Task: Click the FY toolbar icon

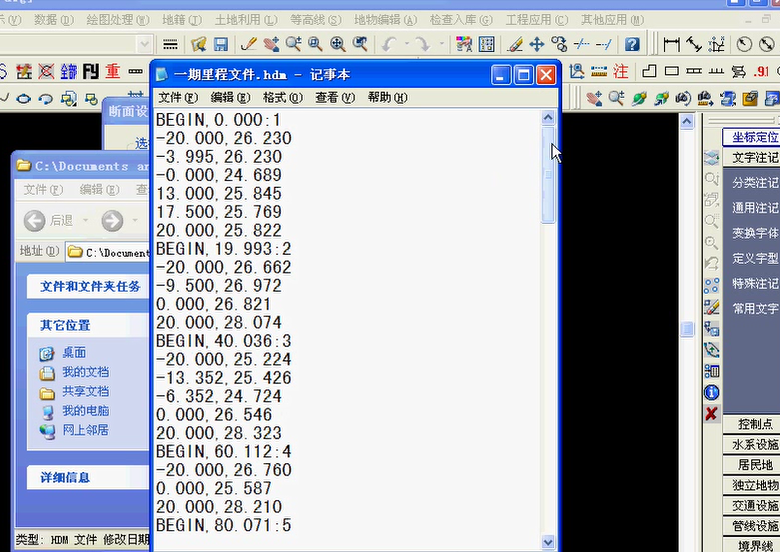Action: [91, 71]
